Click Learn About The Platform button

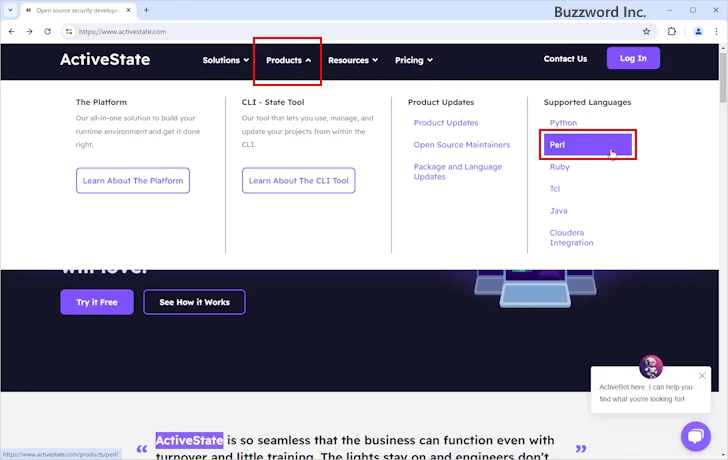coord(133,181)
